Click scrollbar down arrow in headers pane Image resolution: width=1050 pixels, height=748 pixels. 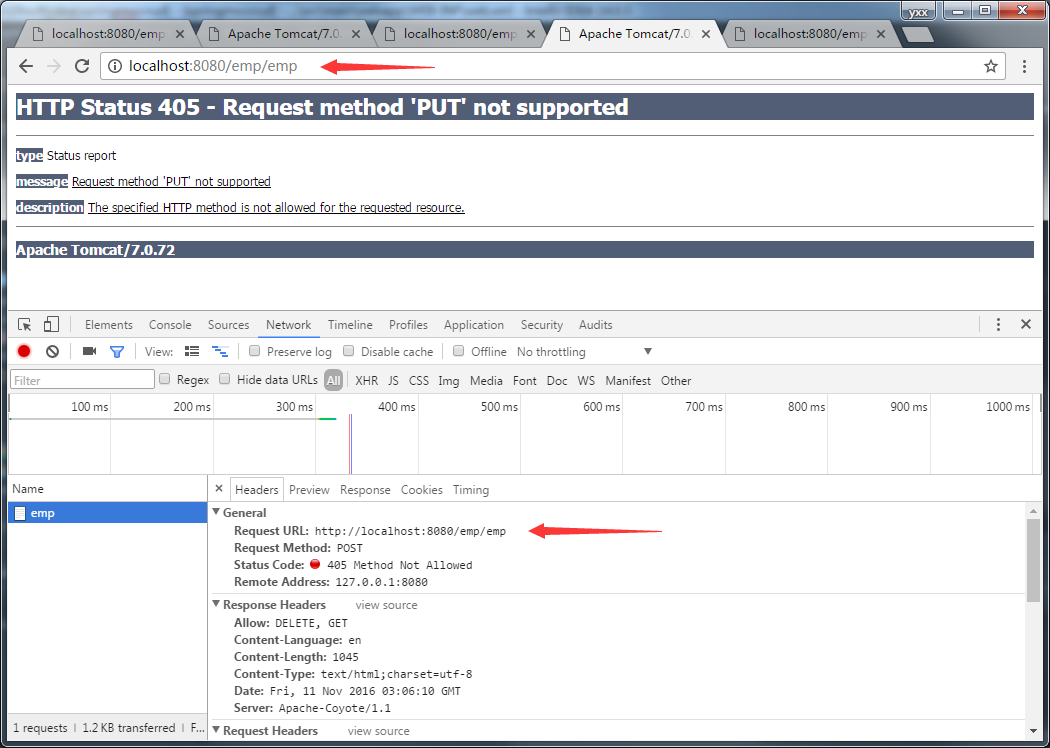point(1033,731)
